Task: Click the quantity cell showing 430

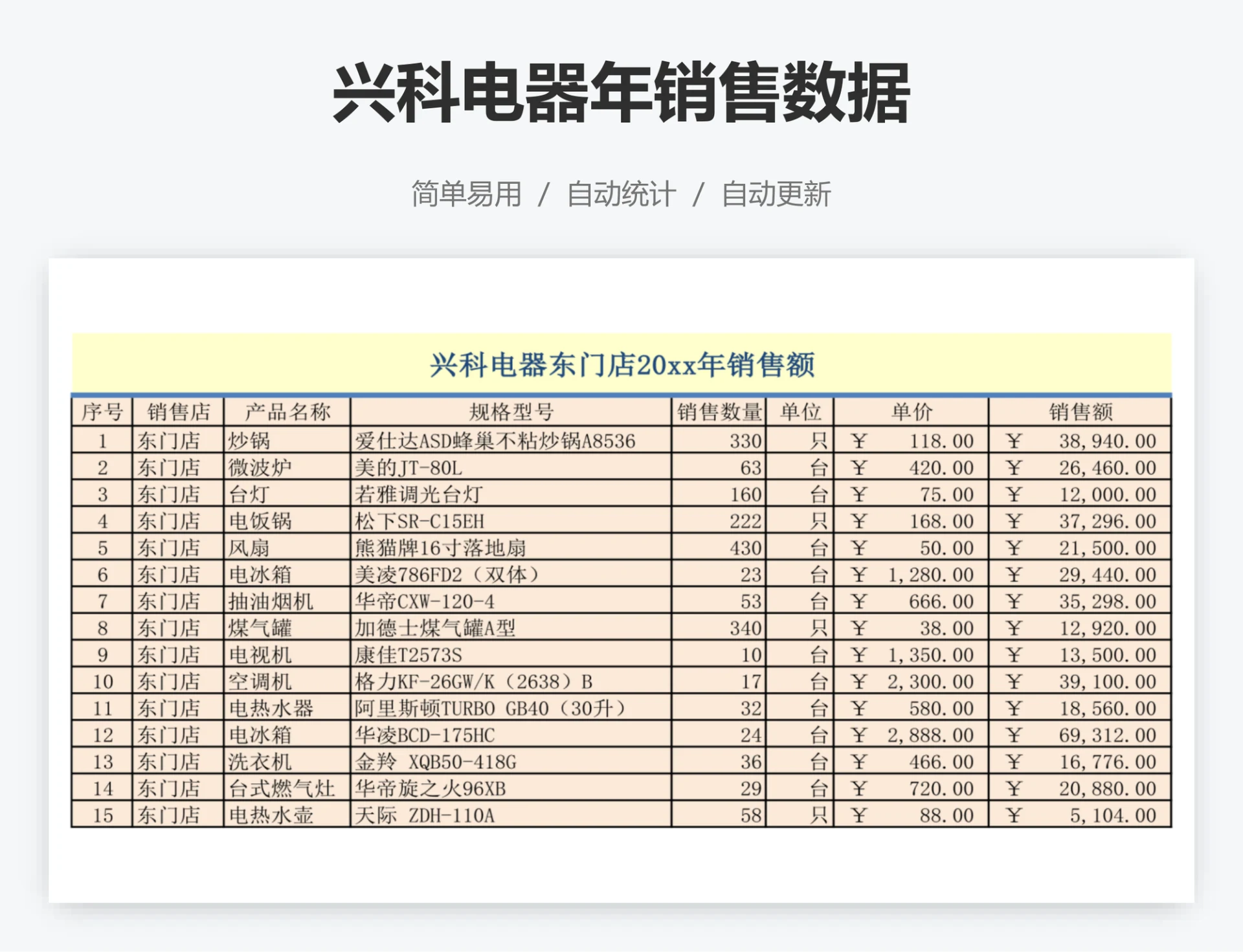Action: point(719,548)
